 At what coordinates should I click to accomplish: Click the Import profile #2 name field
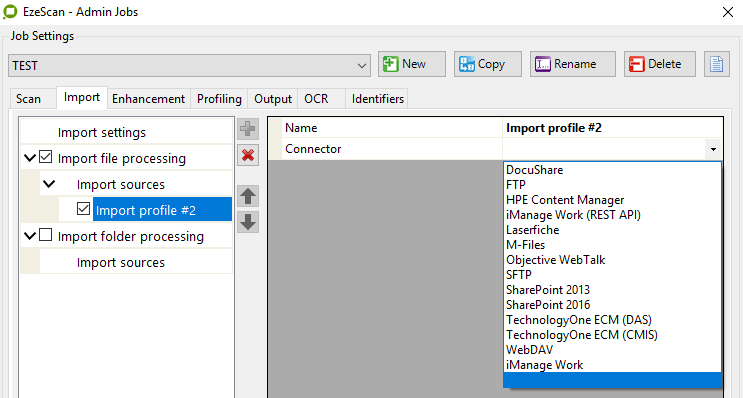[x=612, y=128]
